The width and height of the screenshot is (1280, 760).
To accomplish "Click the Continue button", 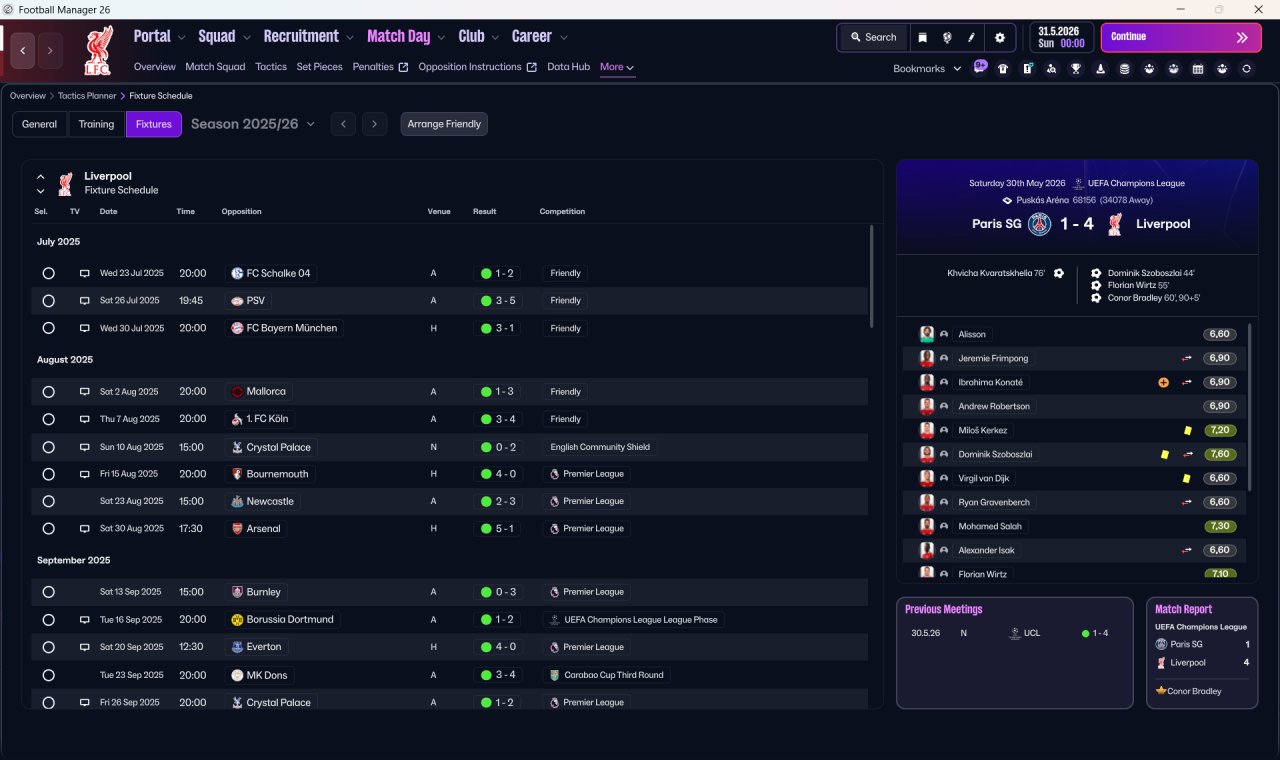I will tap(1181, 37).
